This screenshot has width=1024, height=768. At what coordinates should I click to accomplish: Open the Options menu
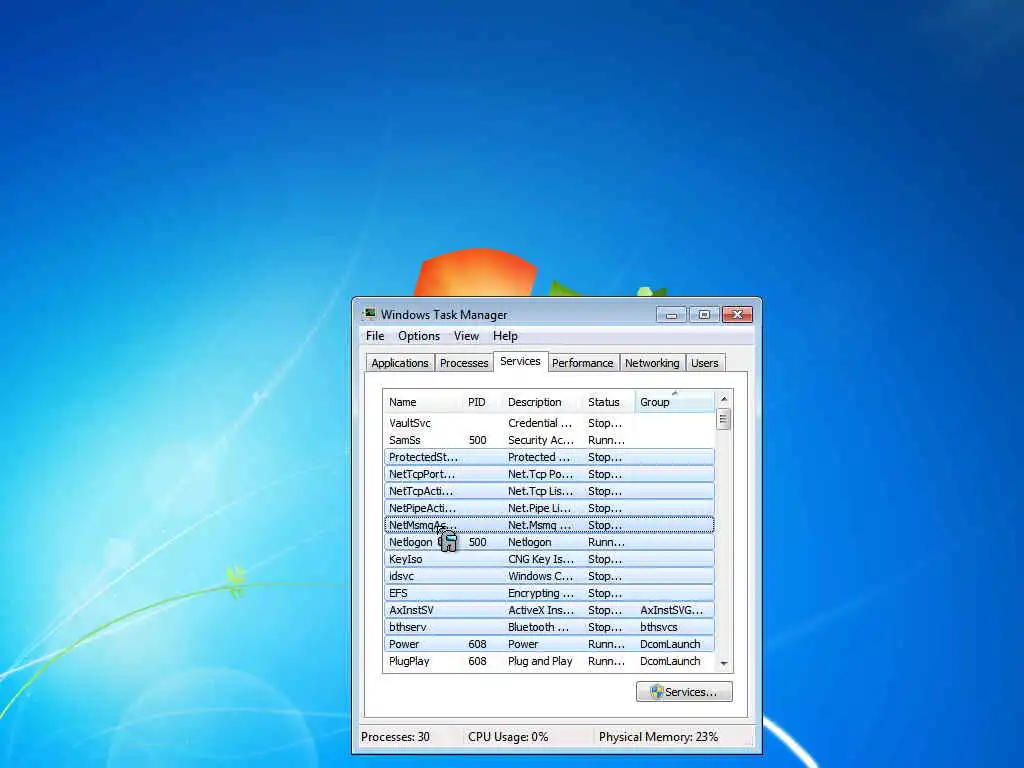point(419,336)
